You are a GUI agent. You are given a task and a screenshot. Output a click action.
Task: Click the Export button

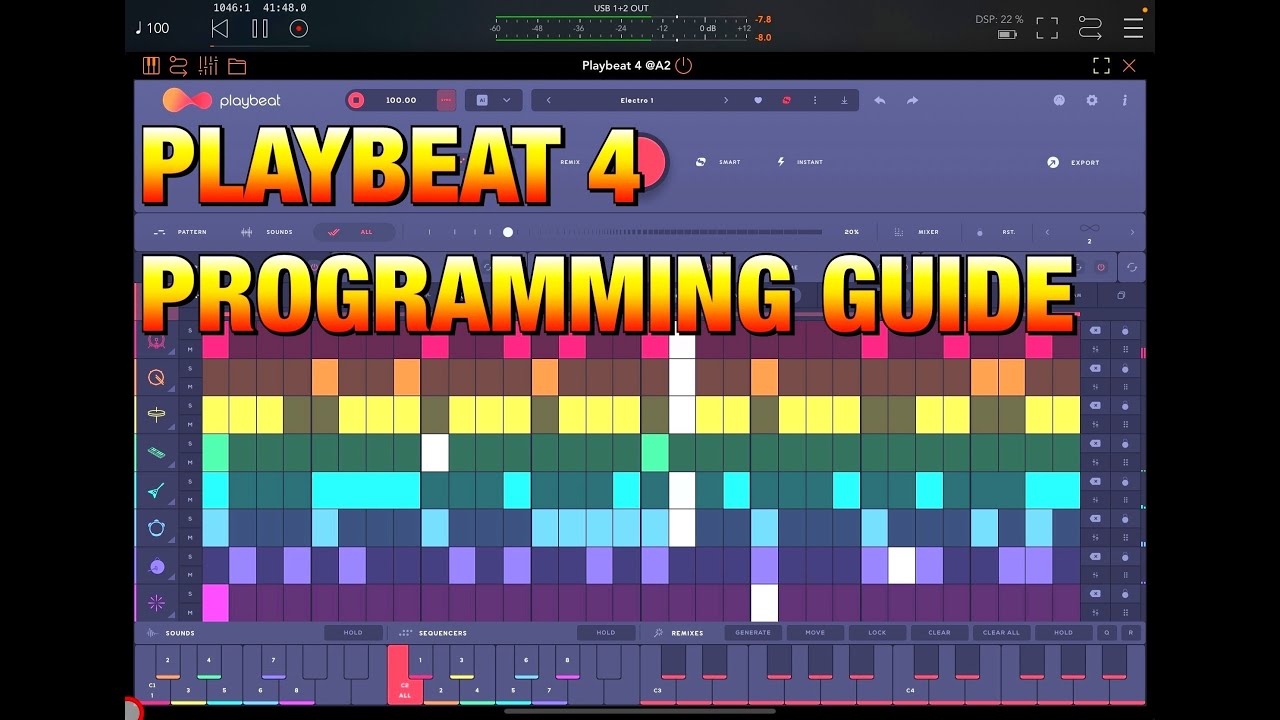1073,162
